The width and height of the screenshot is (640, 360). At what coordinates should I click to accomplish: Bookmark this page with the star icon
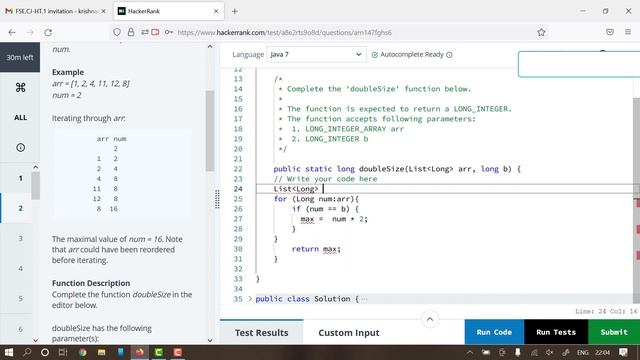pos(541,32)
